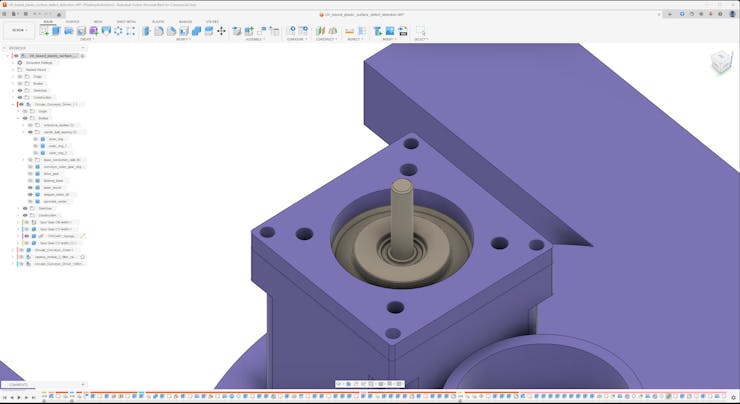Toggle eye of Origin under Circular_Conveyor_Driver

(25, 111)
